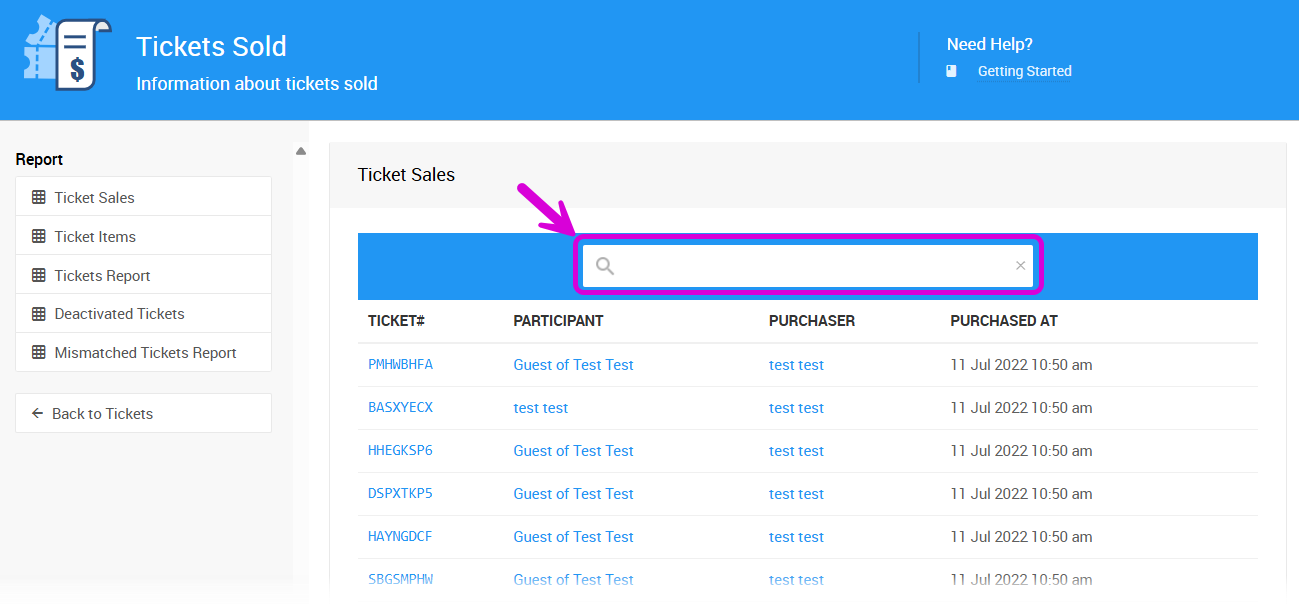Sort by the TICKET# column header

tap(396, 321)
